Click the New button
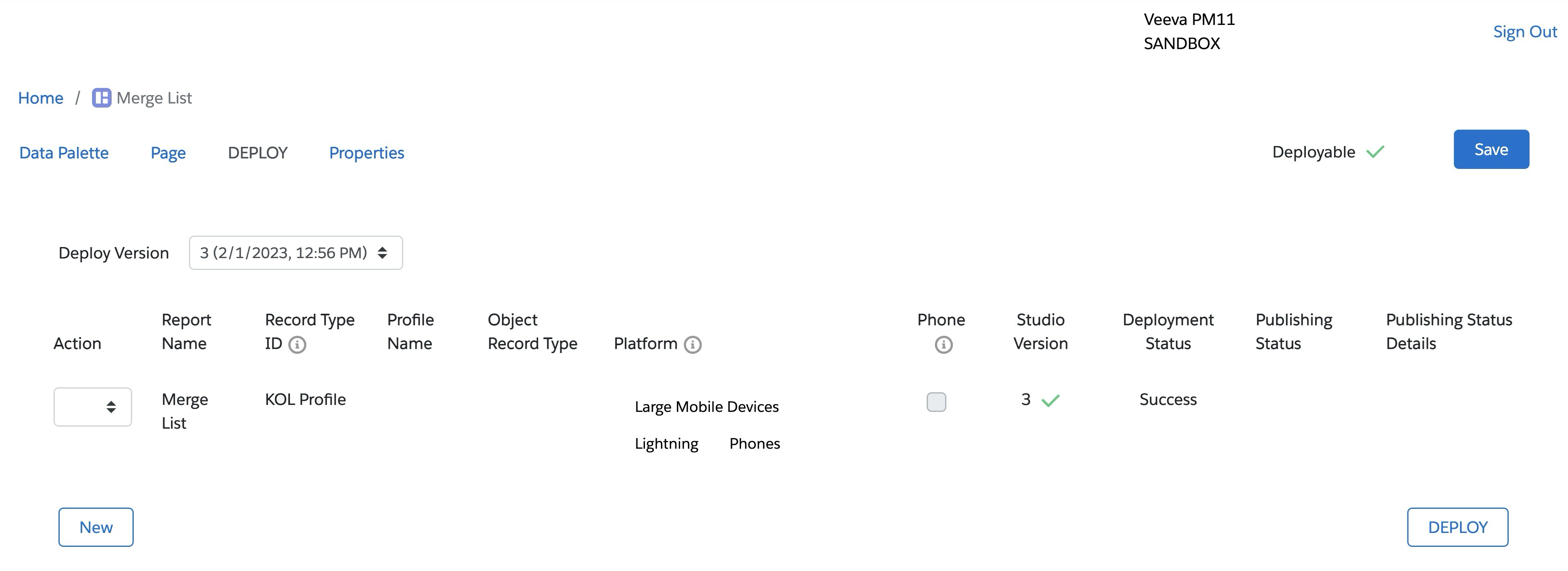Screen dimensions: 1568x571 coord(96,527)
